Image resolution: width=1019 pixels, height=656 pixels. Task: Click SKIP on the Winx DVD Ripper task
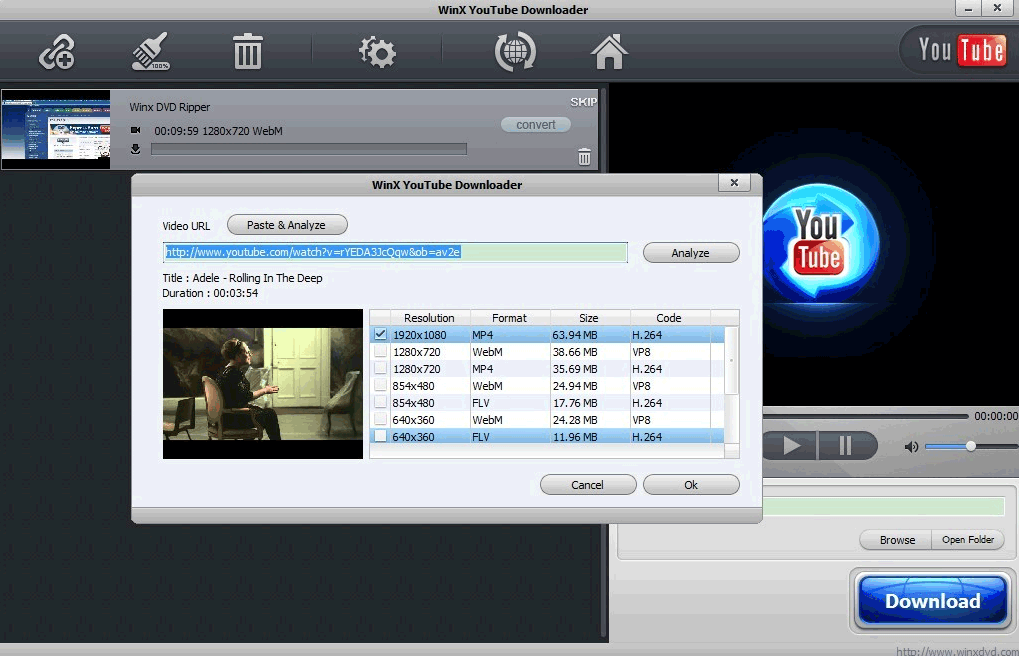(583, 101)
